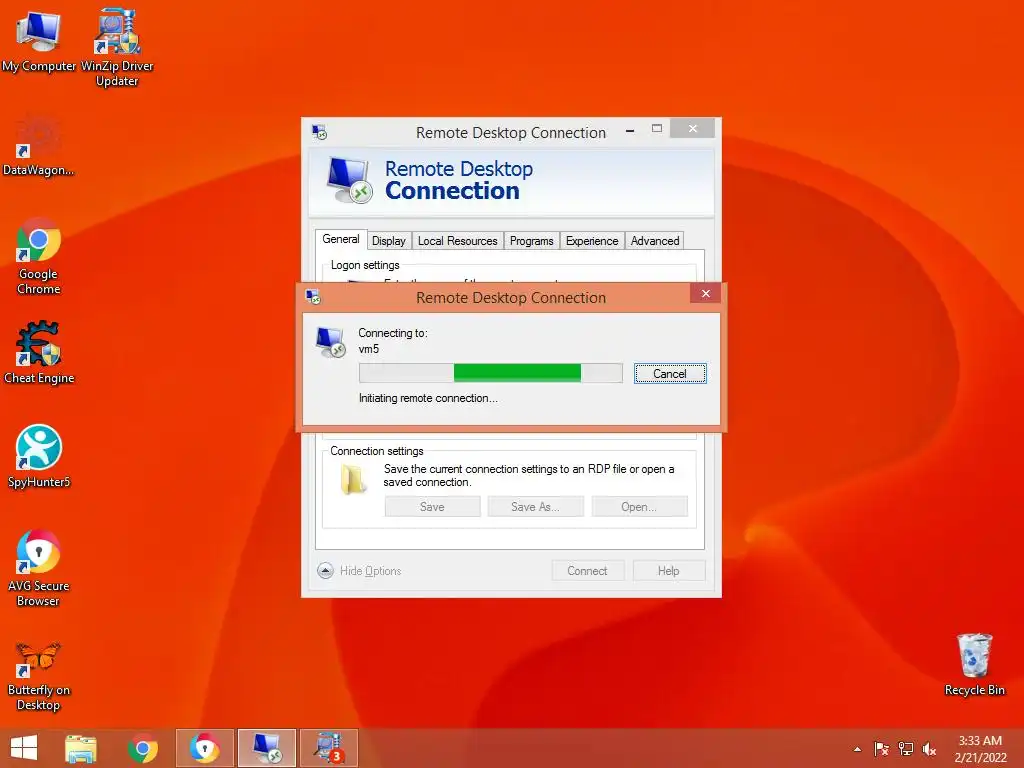Open Butterfly on Desktop shortcut

coord(39,676)
